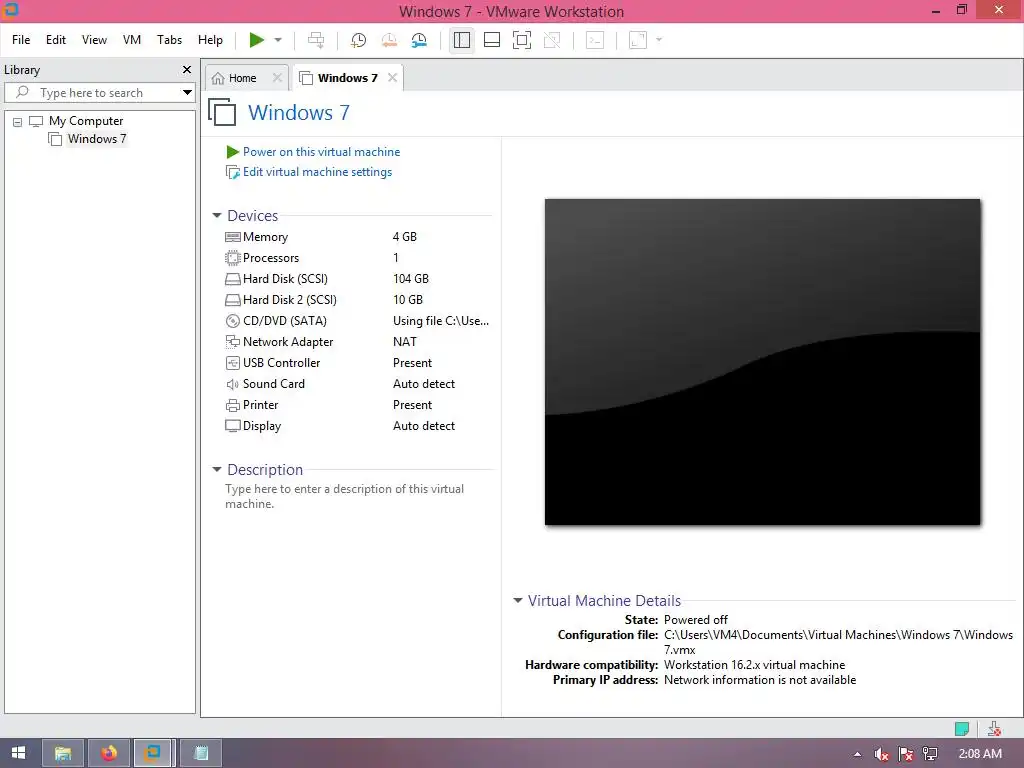Open Firefox from the taskbar
Screen dimensions: 1024x768
pyautogui.click(x=108, y=753)
